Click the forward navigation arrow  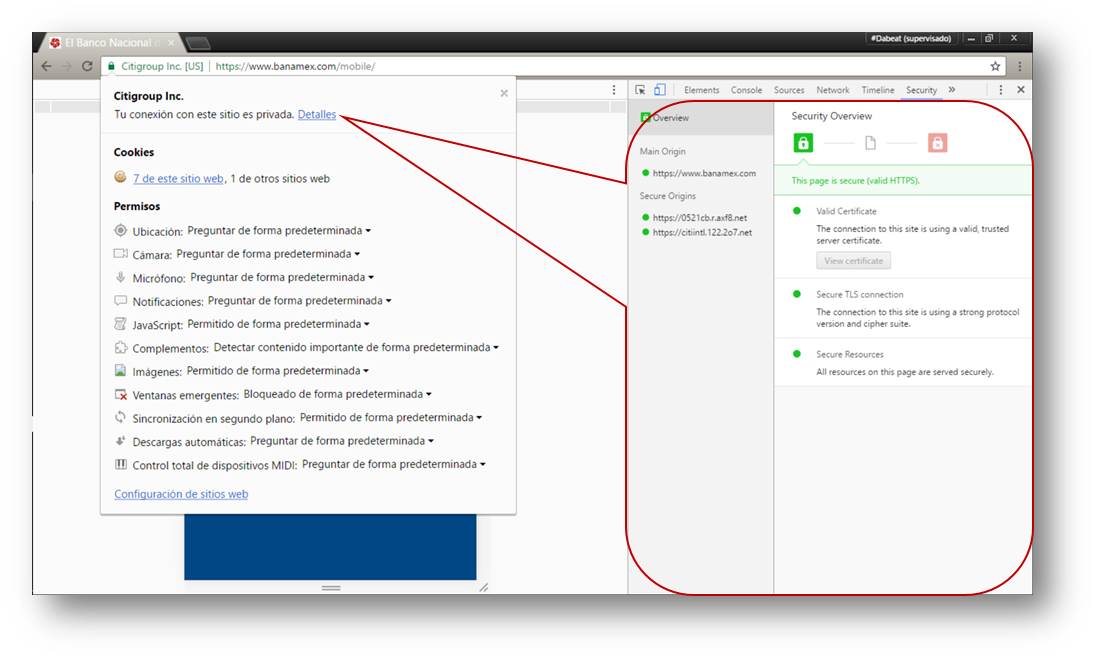point(67,66)
